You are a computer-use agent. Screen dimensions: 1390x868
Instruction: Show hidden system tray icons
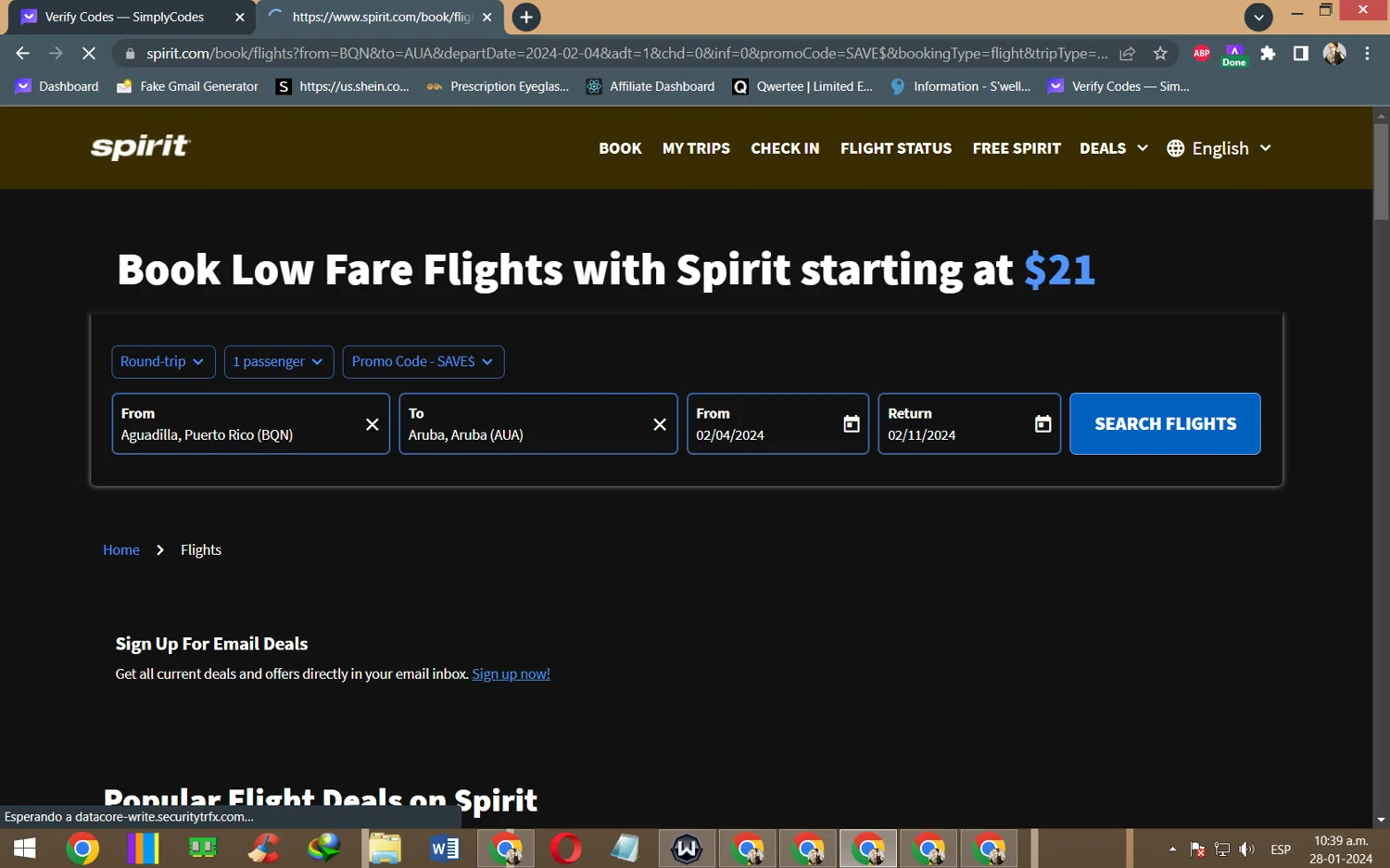(x=1172, y=849)
